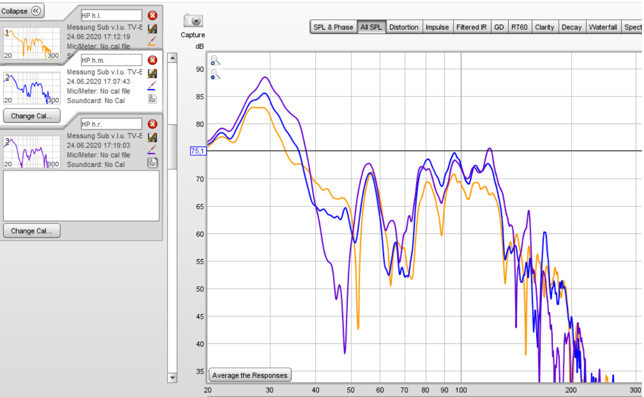Click Change Cal... under HP h.m.
This screenshot has width=644, height=397.
click(32, 116)
